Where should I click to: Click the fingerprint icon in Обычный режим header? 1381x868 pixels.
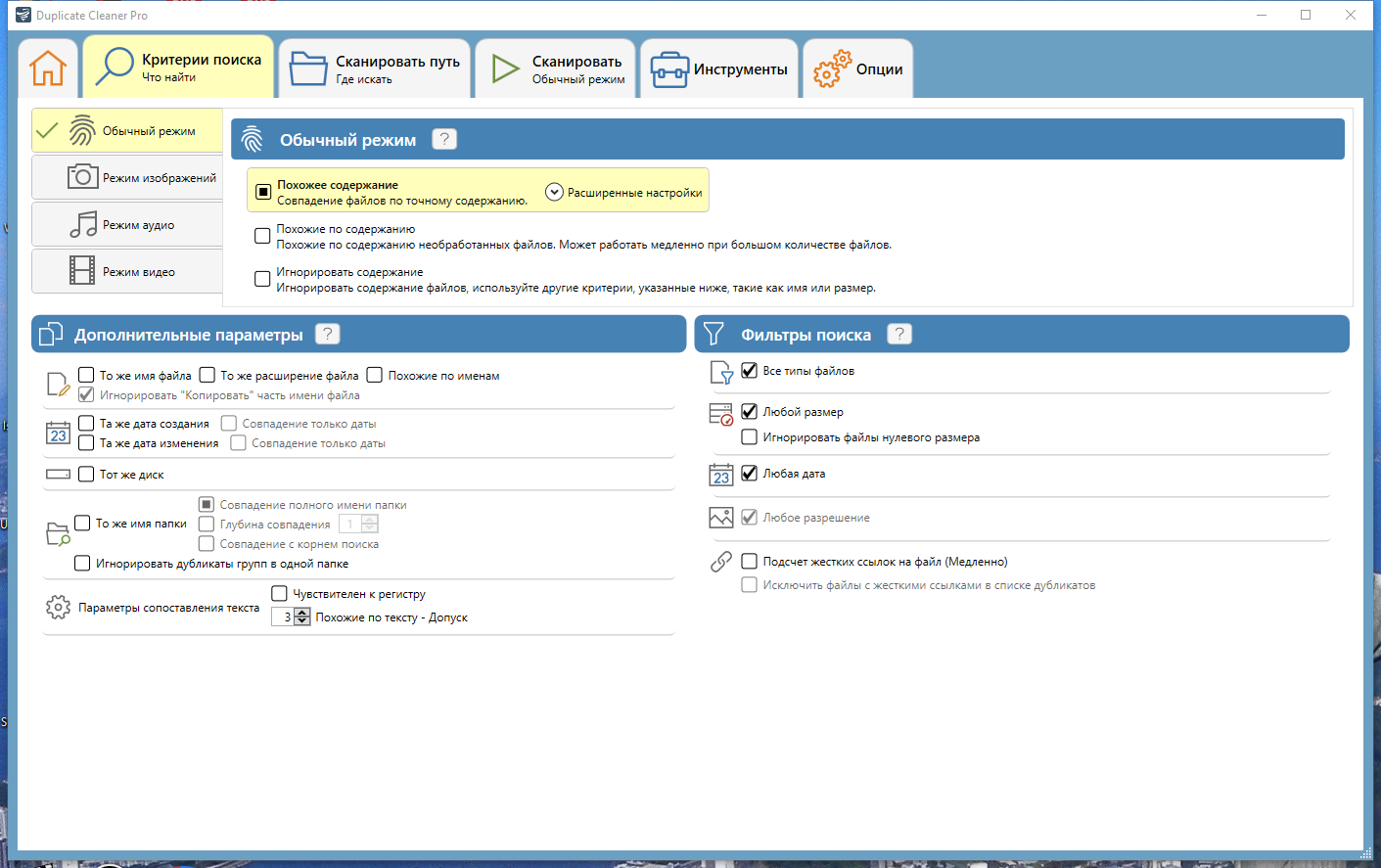coord(253,139)
